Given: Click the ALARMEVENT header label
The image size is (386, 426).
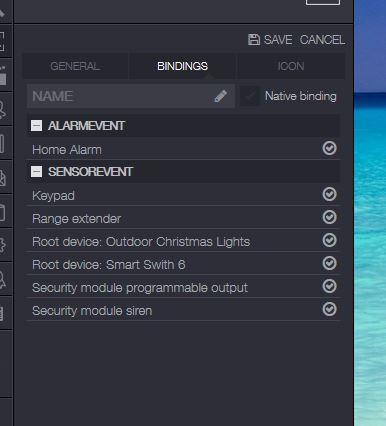Looking at the screenshot, I should pos(86,126).
